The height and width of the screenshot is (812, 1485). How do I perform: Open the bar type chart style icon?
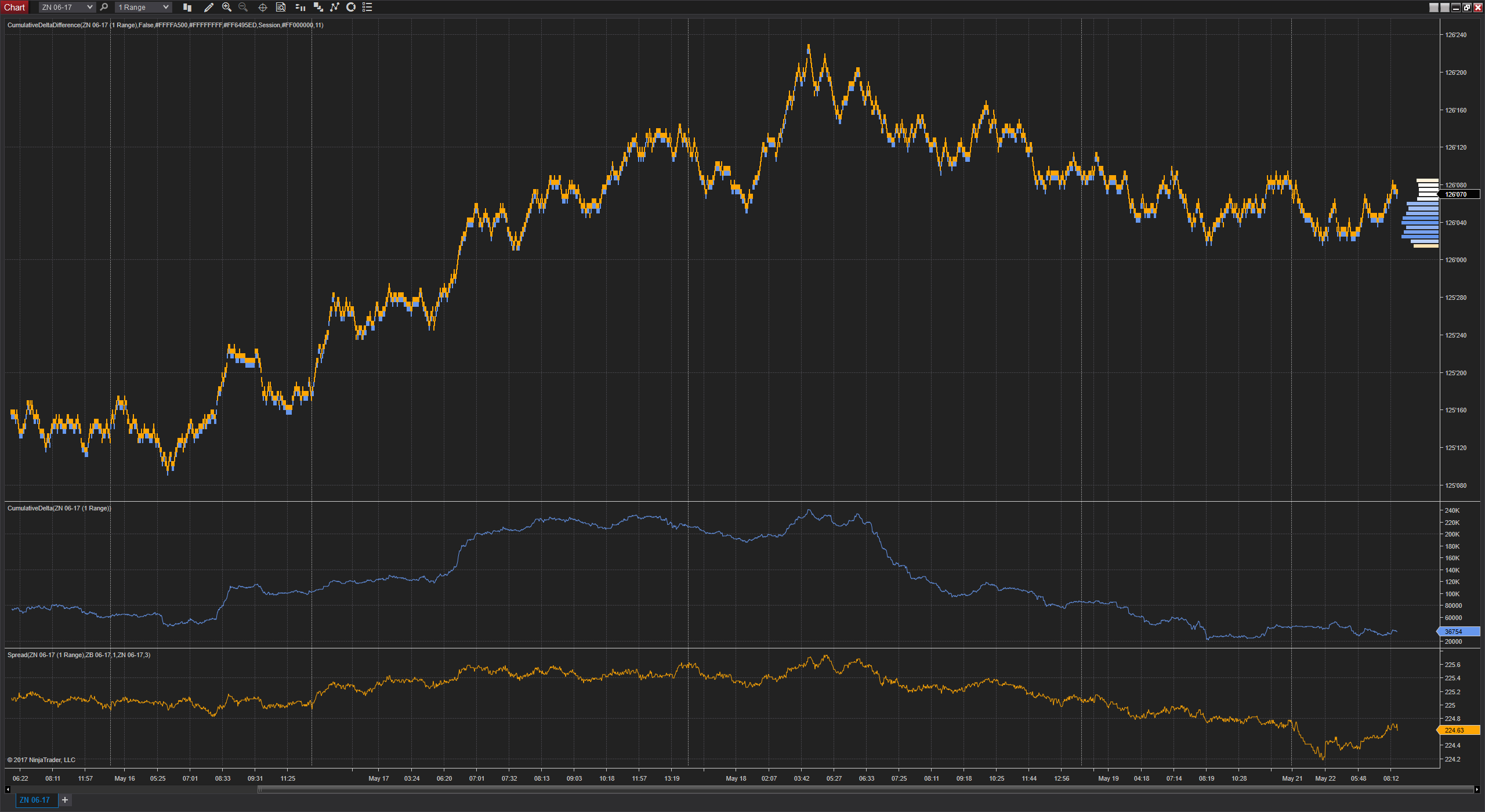click(x=187, y=8)
